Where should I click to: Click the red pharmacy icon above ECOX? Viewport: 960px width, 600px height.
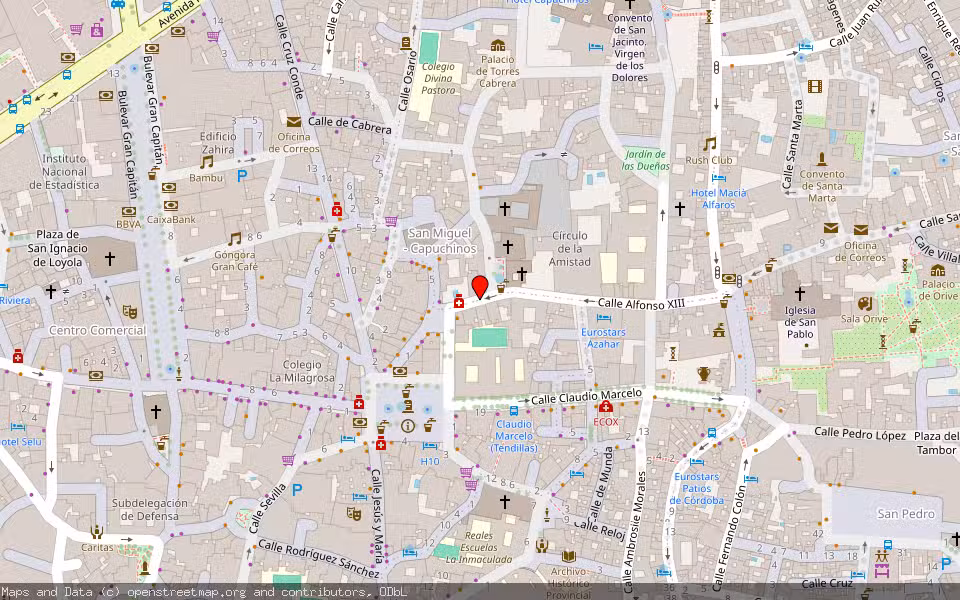point(606,407)
